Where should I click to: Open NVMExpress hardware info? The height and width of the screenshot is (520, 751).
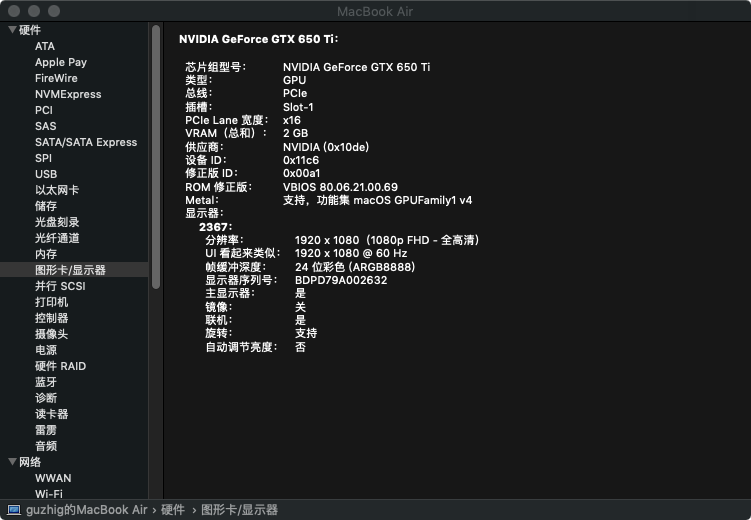pos(68,94)
